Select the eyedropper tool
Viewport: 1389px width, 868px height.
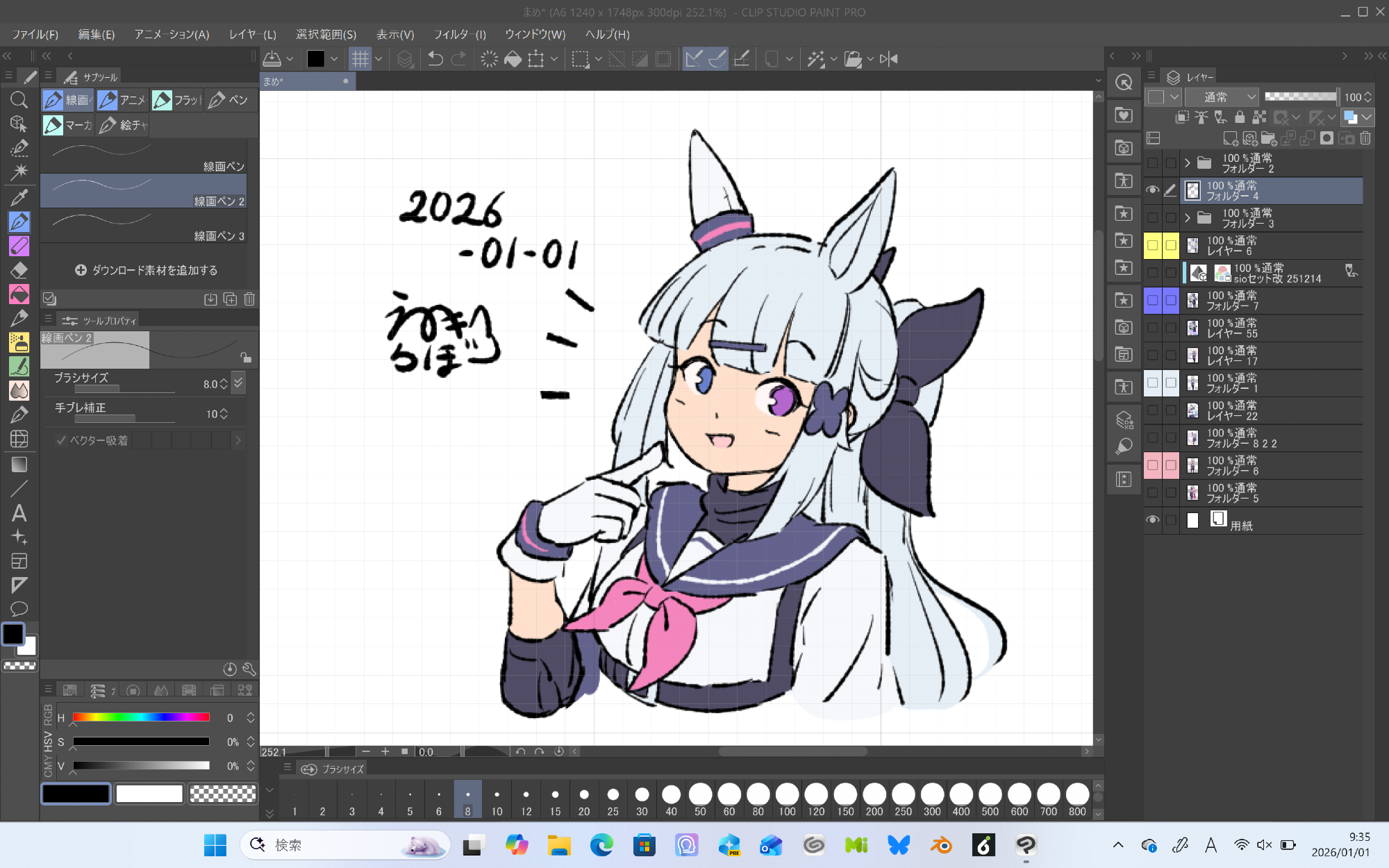coord(19,197)
